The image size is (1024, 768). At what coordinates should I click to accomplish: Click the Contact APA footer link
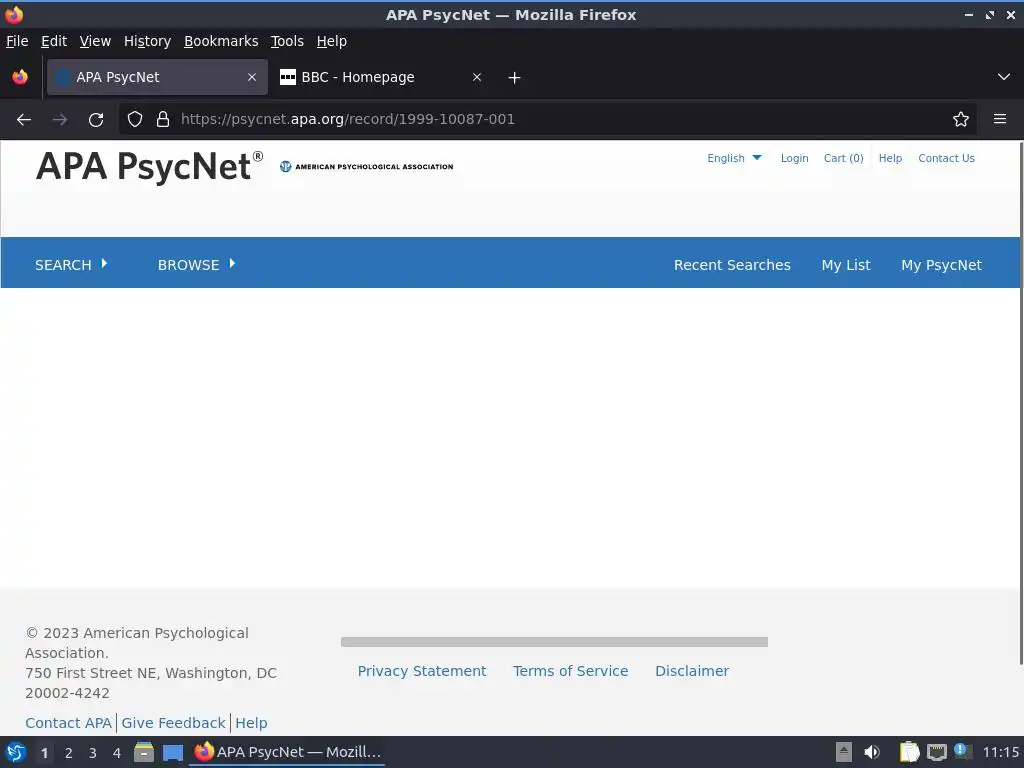pyautogui.click(x=69, y=723)
